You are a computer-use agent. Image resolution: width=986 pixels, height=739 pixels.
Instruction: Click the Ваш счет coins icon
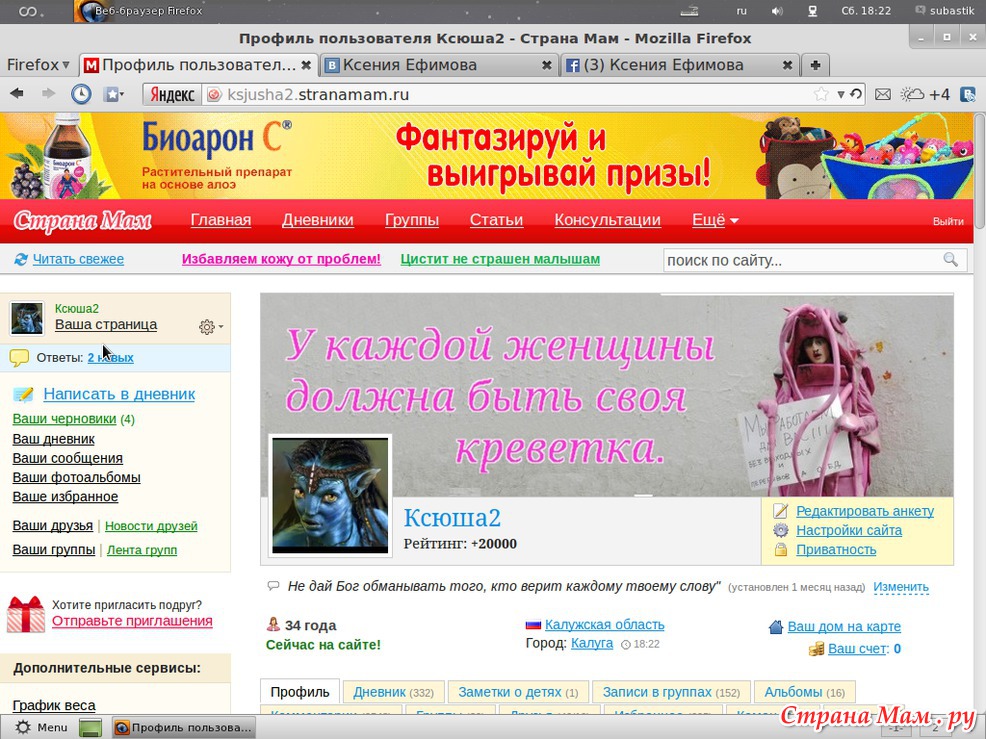[816, 649]
